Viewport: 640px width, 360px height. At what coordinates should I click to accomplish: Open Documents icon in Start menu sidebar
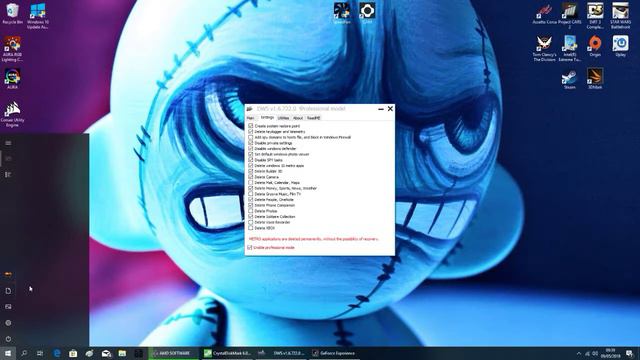[8, 291]
